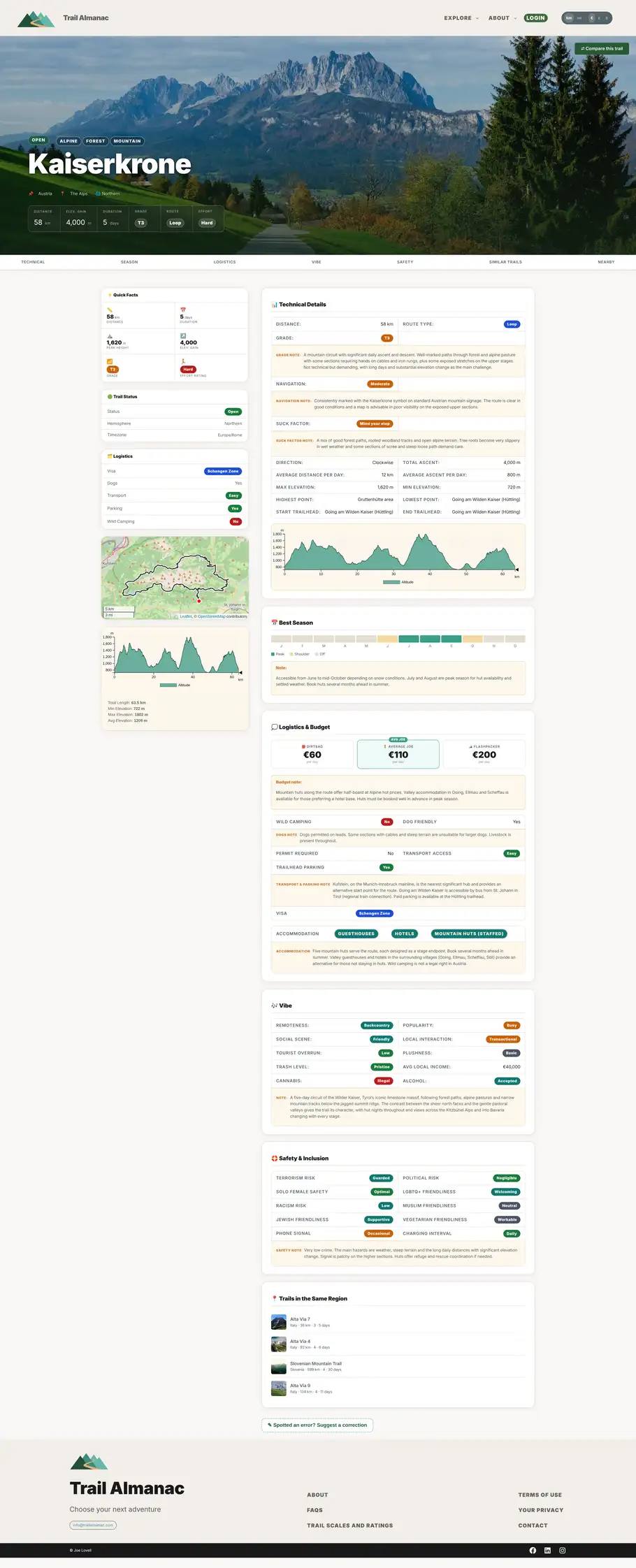Jump to the Safety section tab
This screenshot has height=1568, width=636.
[x=405, y=262]
